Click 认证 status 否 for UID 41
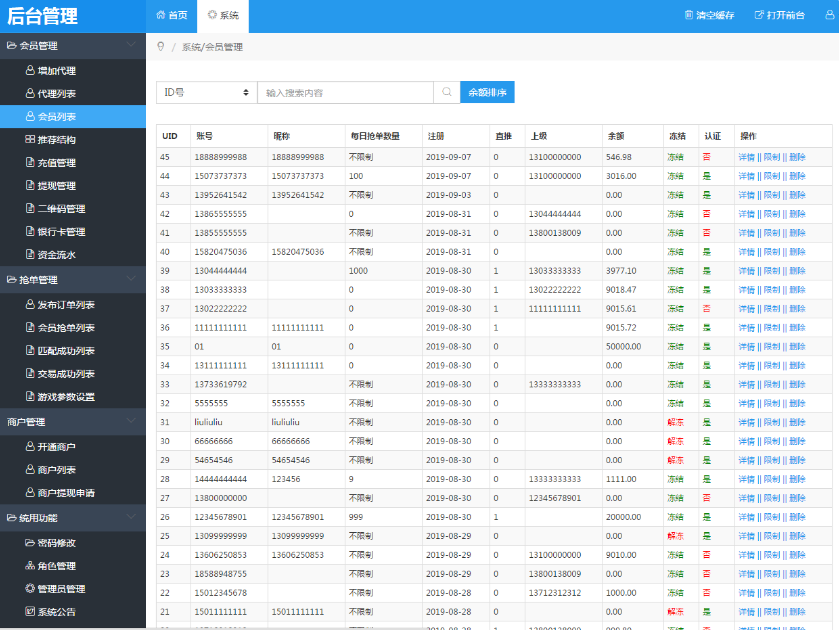 706,233
